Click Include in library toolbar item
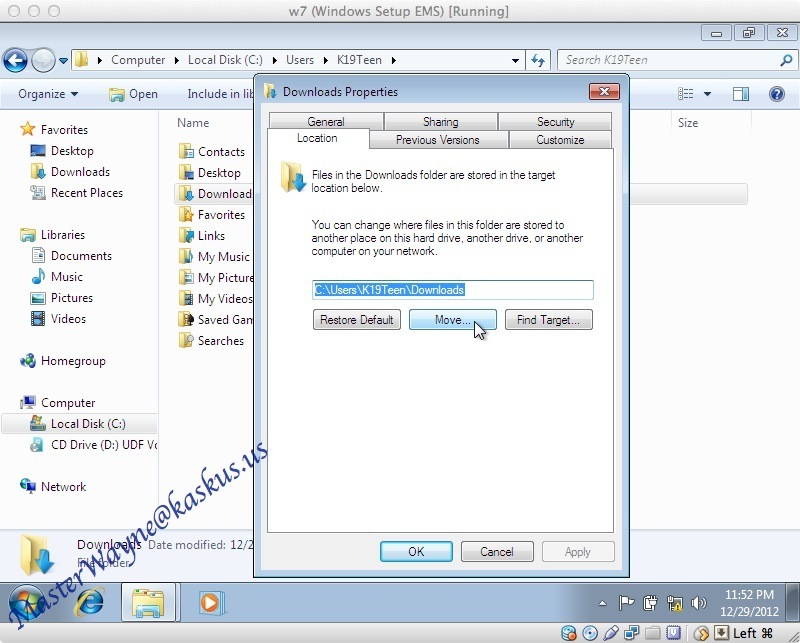 (220, 94)
